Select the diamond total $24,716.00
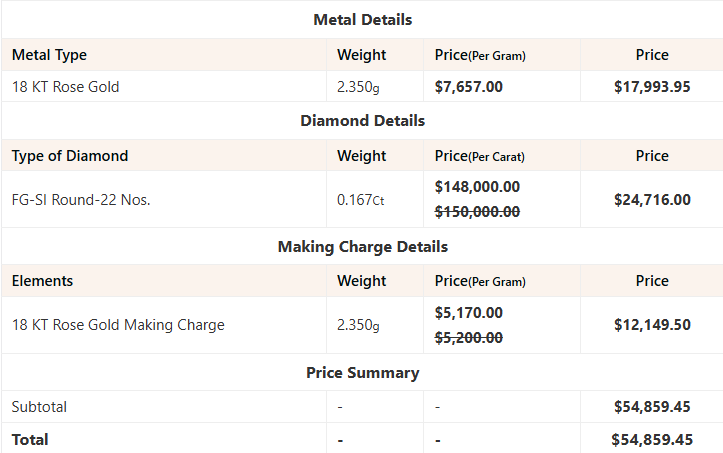This screenshot has height=453, width=723. (652, 200)
